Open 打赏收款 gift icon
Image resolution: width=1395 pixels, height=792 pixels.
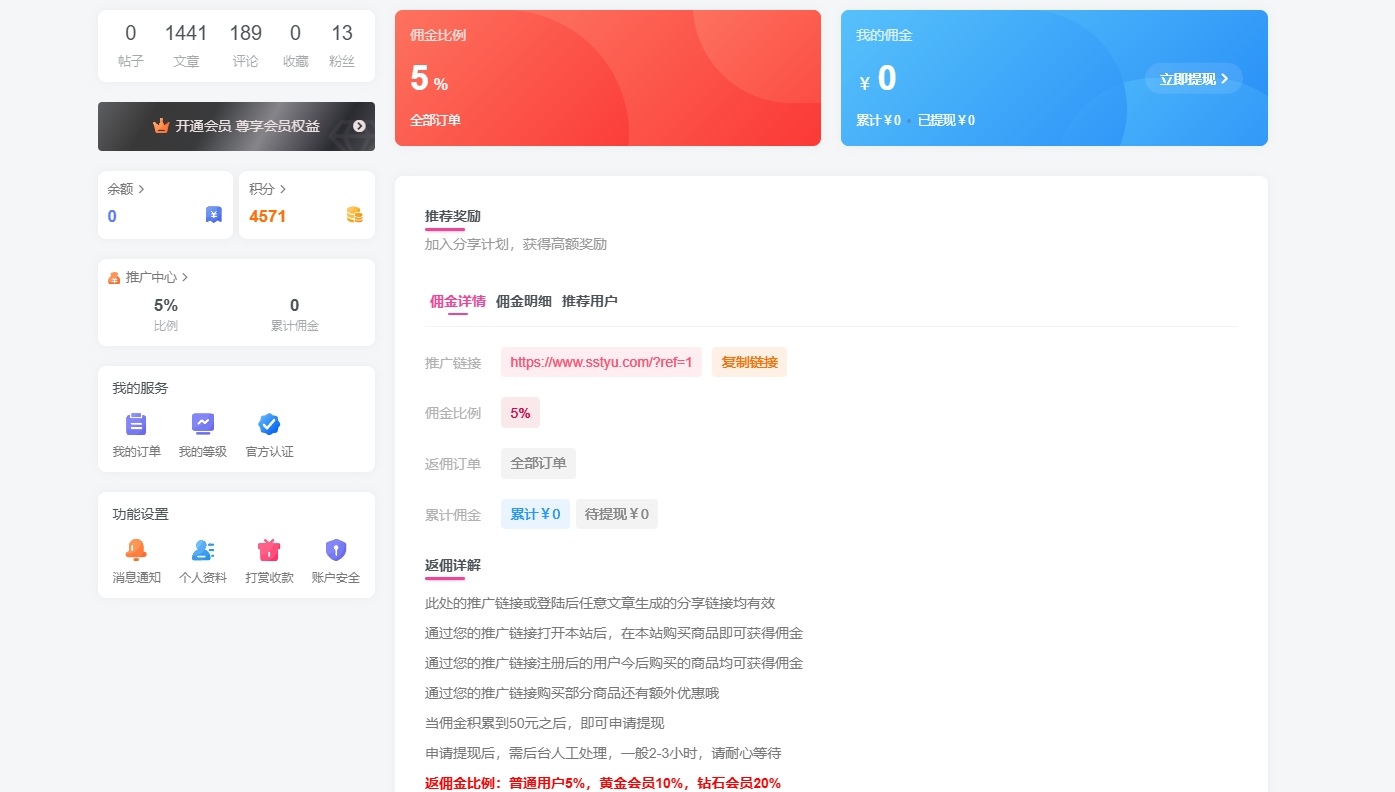click(x=268, y=549)
